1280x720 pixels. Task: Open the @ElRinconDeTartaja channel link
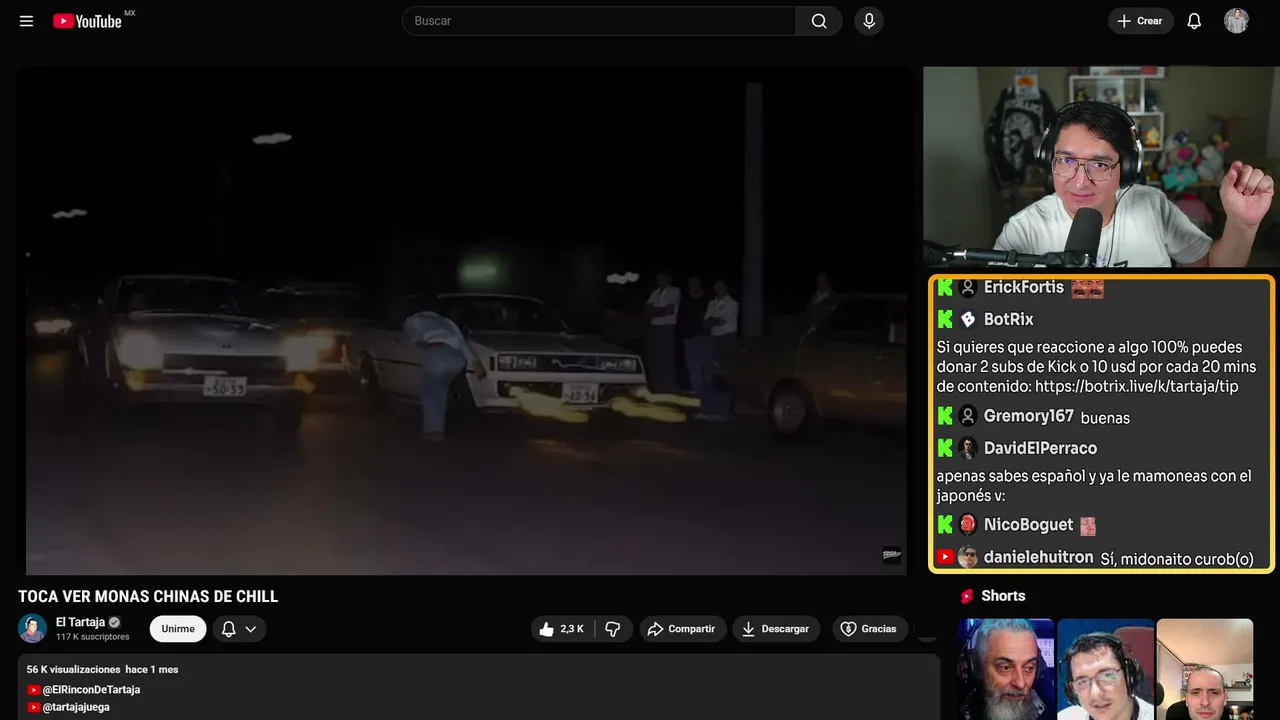point(91,690)
